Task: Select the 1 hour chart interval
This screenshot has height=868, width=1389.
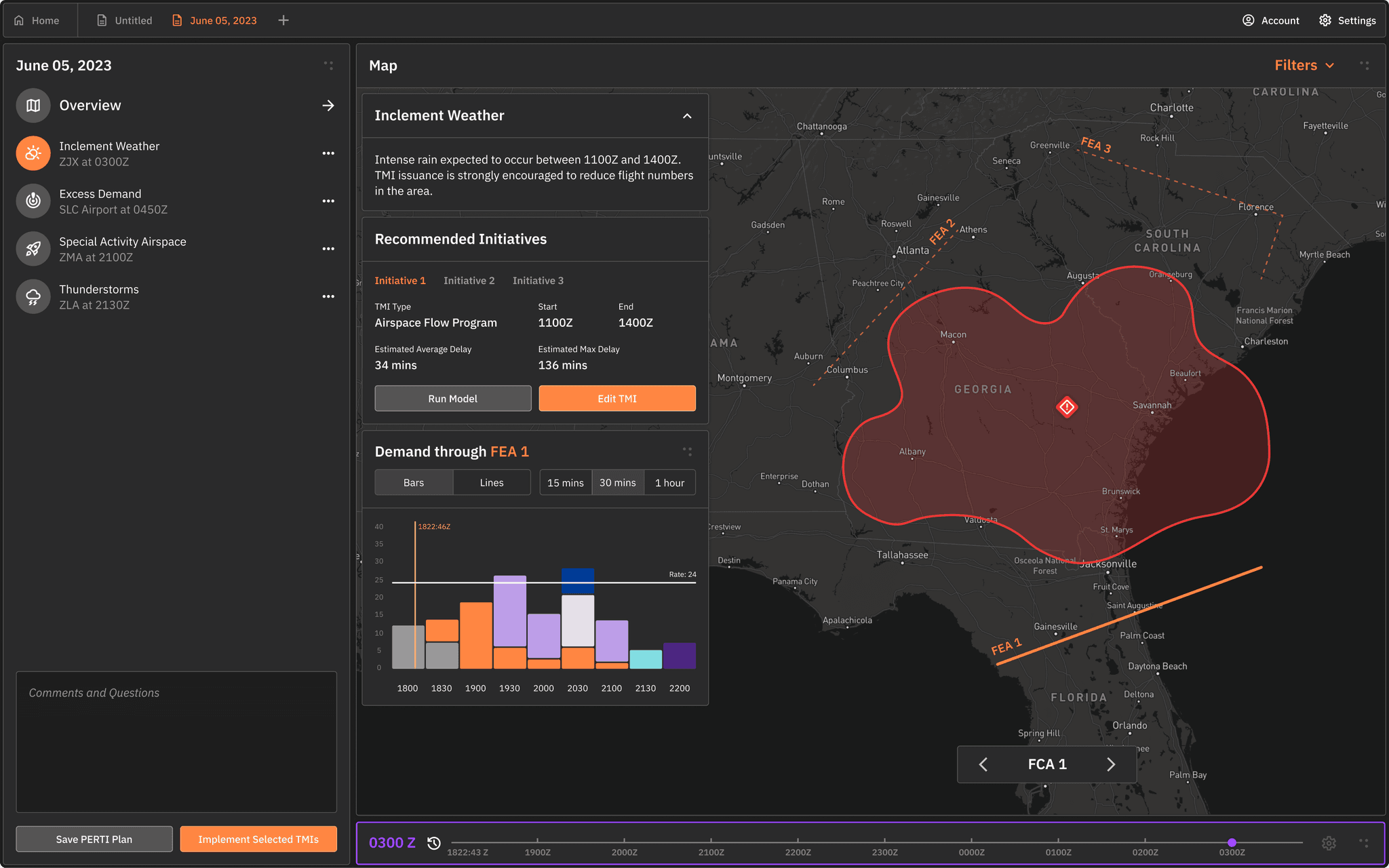Action: [669, 483]
